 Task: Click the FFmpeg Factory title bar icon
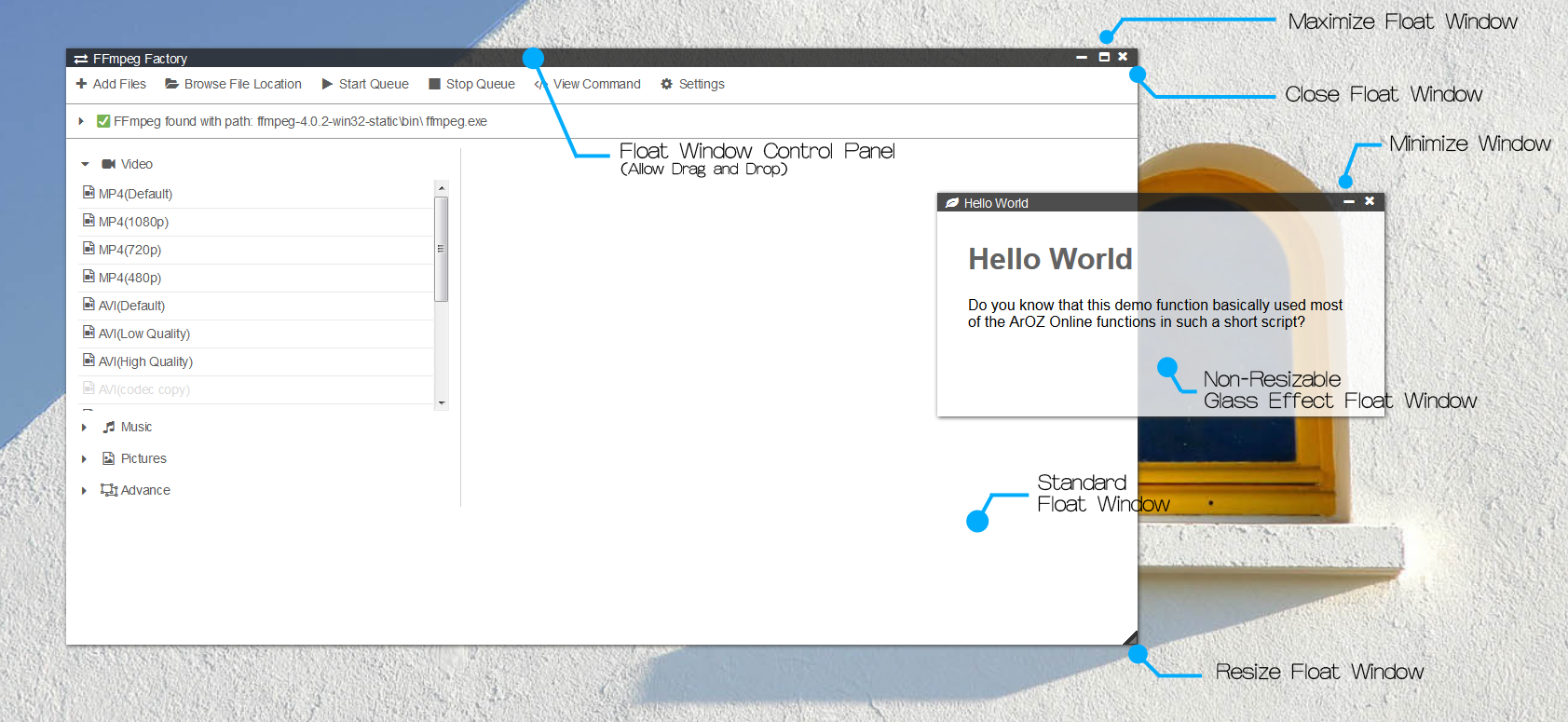pos(81,59)
